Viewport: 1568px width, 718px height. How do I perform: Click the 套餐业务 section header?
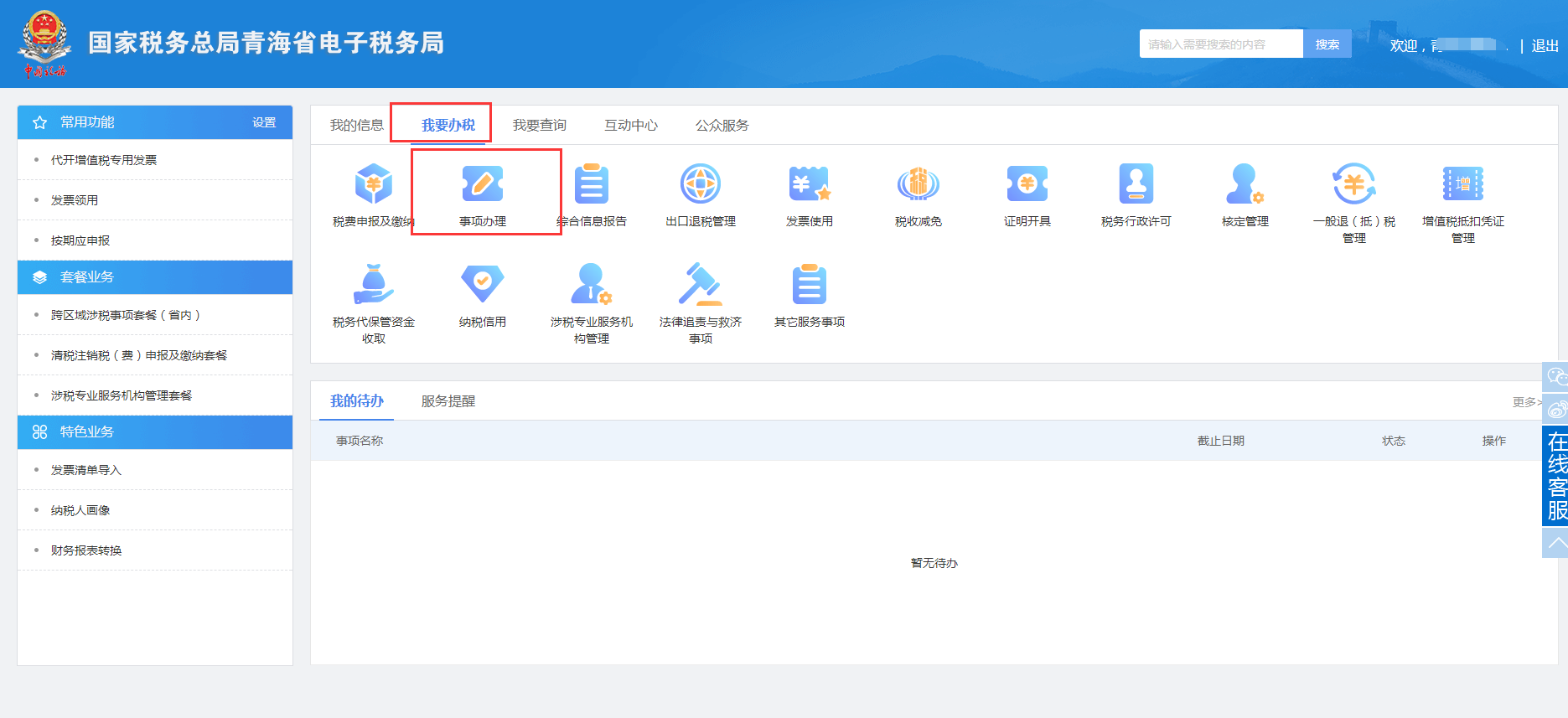coord(155,277)
